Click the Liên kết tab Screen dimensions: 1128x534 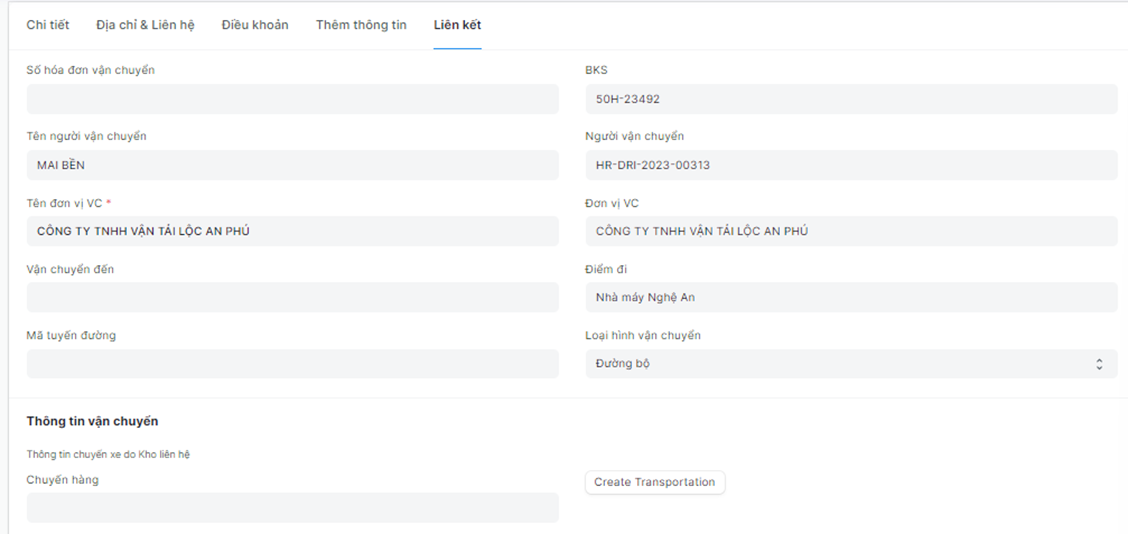[457, 25]
